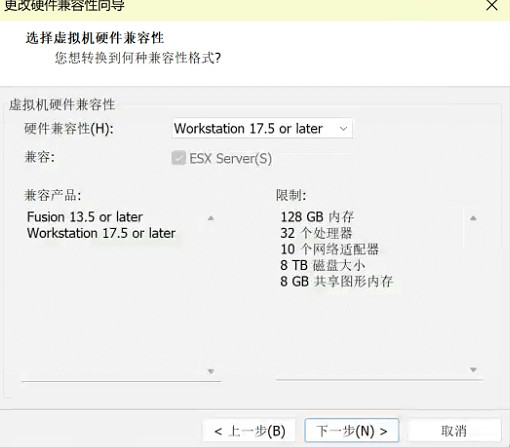Select the 10 个网络适配器 limit entry
This screenshot has height=447, width=510.
tap(329, 249)
